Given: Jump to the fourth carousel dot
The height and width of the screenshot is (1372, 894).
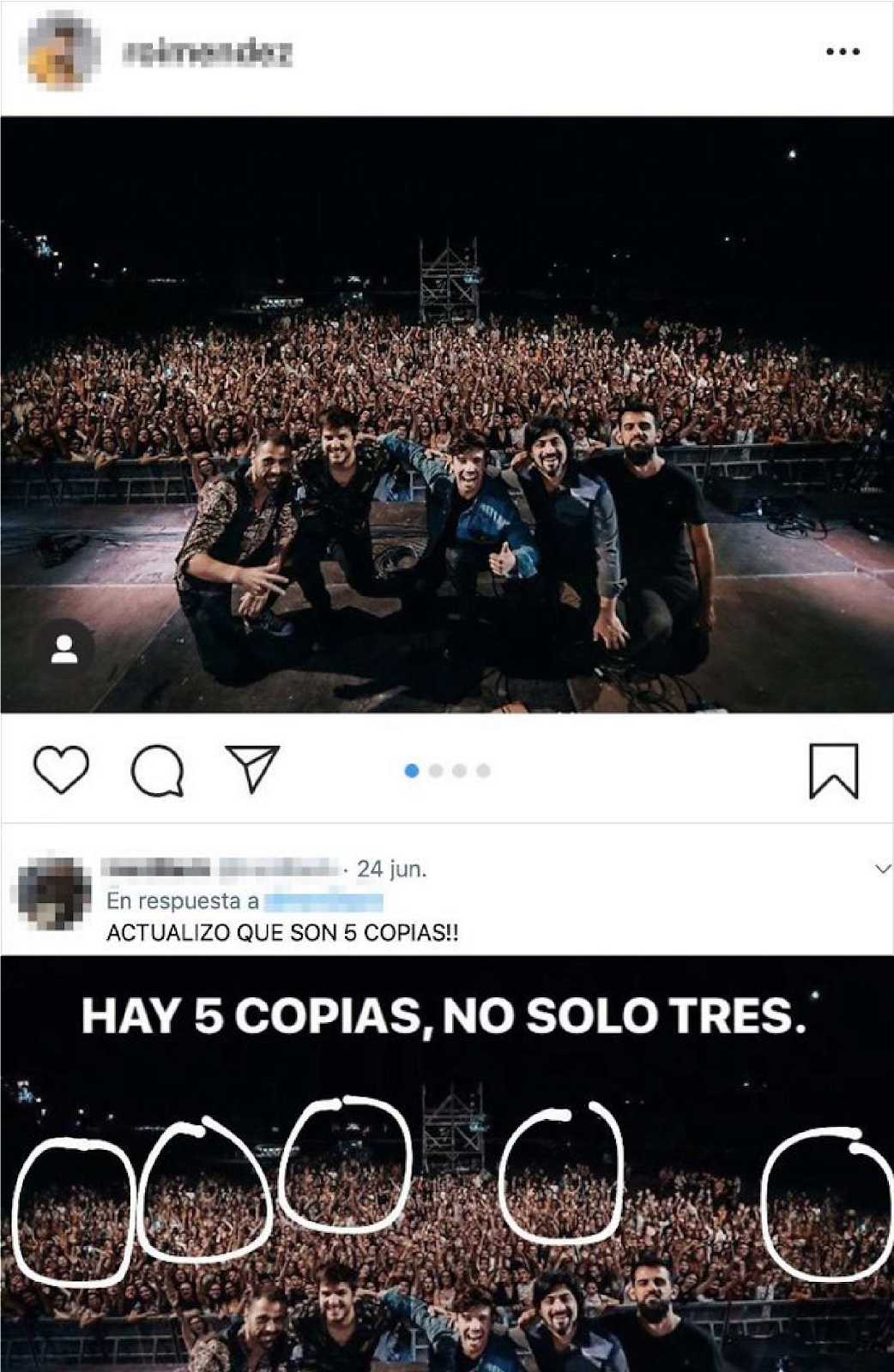Looking at the screenshot, I should click(x=483, y=771).
